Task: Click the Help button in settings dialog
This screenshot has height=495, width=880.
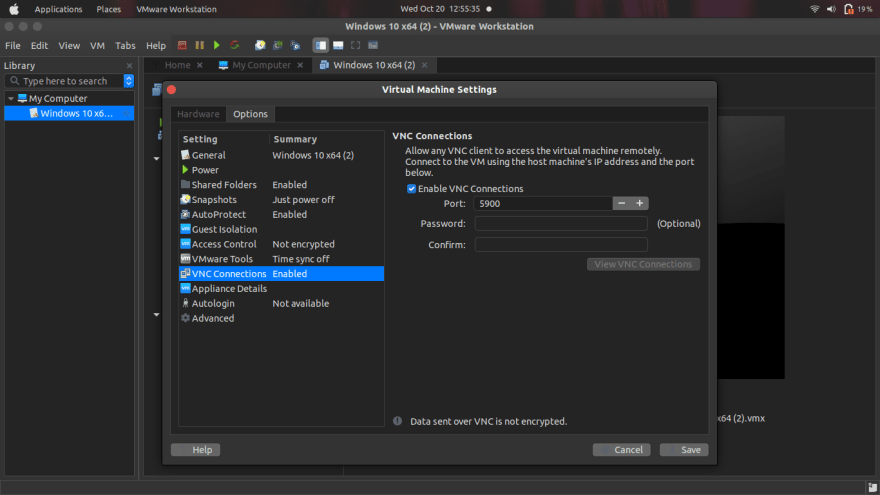Action: point(195,450)
